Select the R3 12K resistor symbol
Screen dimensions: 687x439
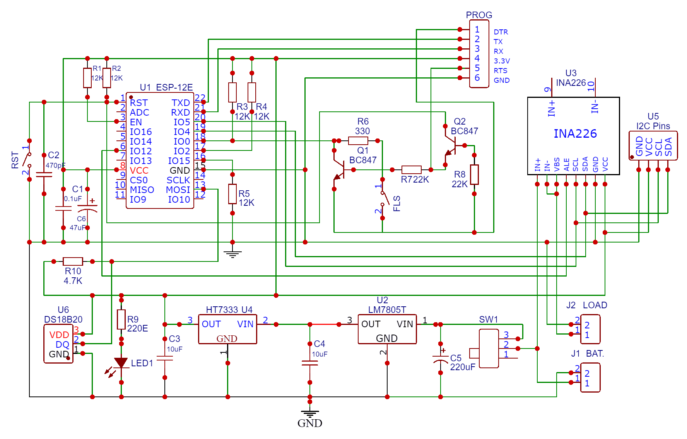tap(232, 92)
